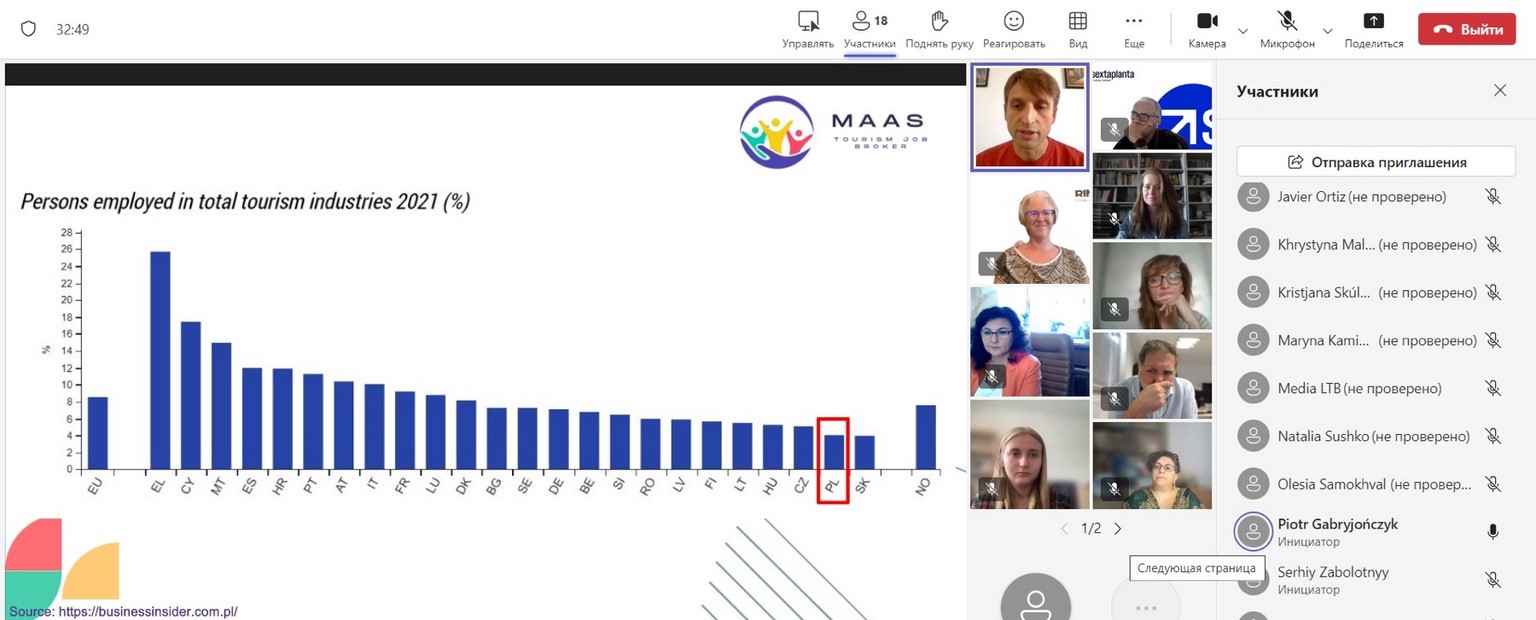Screen dimensions: 1536x620
Task: Open the Еще more options menu
Action: (x=1133, y=29)
